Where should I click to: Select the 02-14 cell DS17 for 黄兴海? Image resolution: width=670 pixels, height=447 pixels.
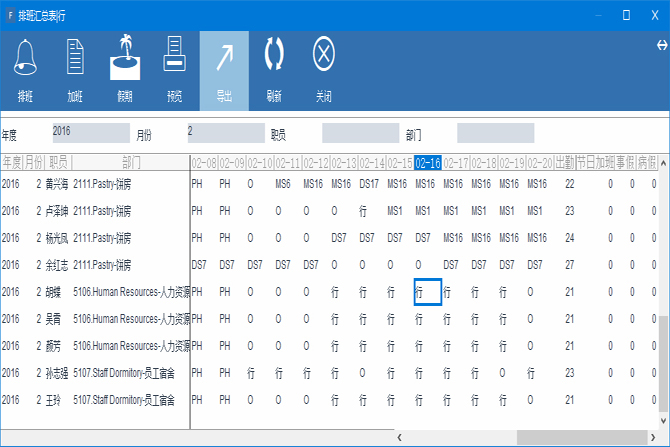[x=369, y=184]
